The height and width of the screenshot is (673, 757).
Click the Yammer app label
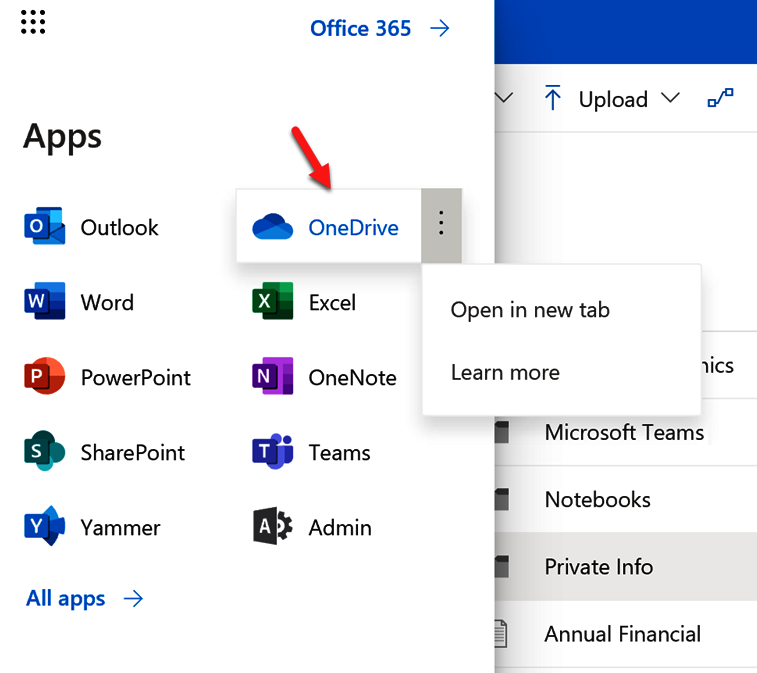point(120,528)
